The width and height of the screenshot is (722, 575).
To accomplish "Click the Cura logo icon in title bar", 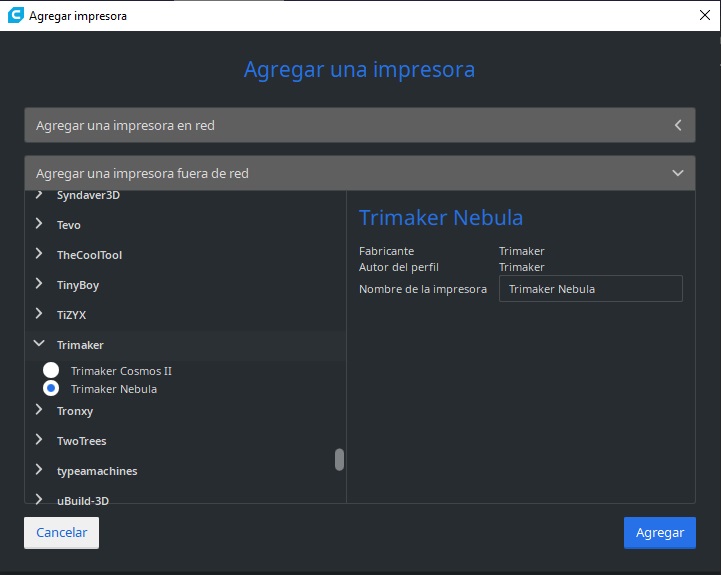I will pos(15,16).
